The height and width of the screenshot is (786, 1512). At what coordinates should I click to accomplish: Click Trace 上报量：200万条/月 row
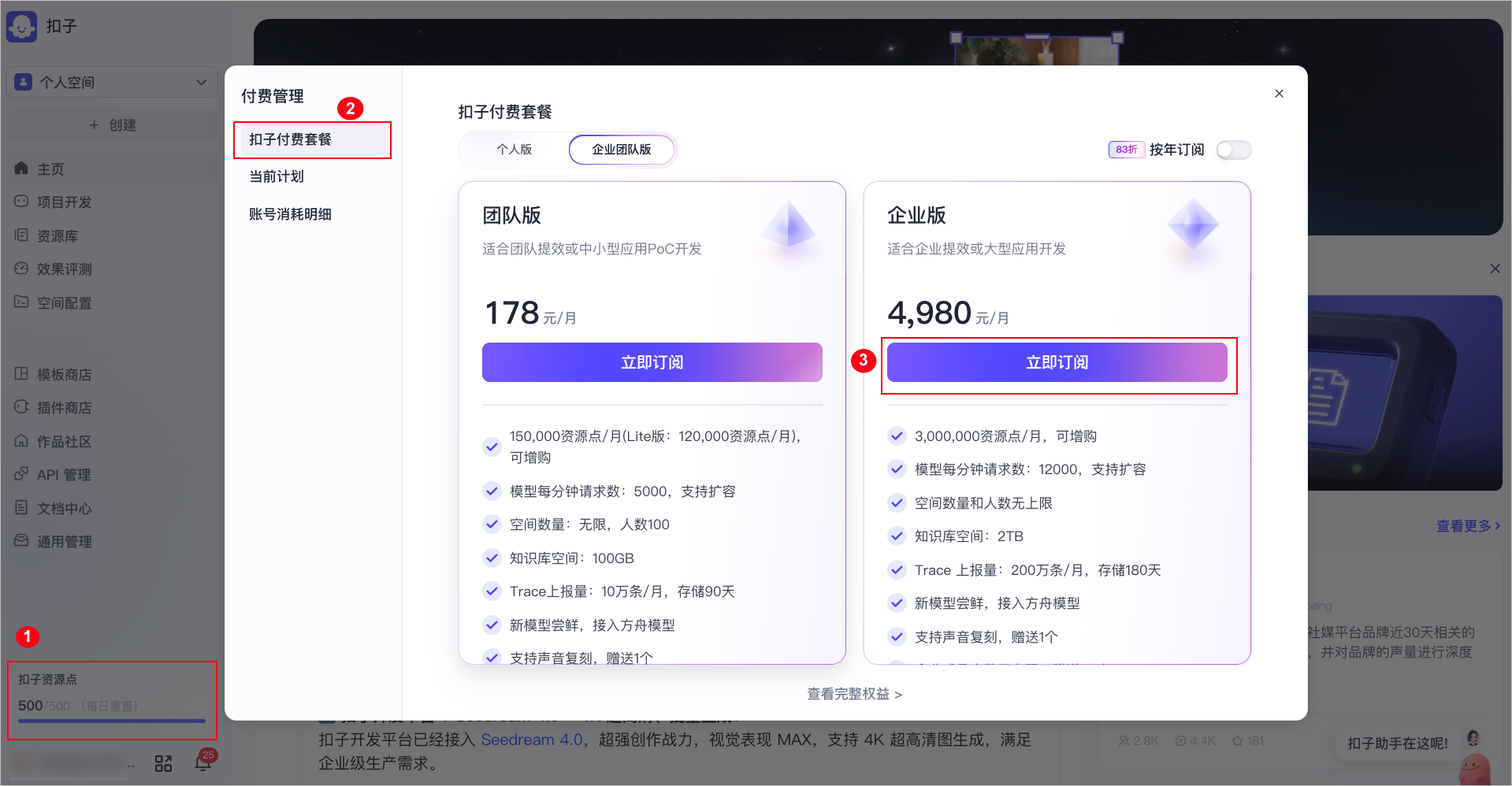coord(1024,570)
